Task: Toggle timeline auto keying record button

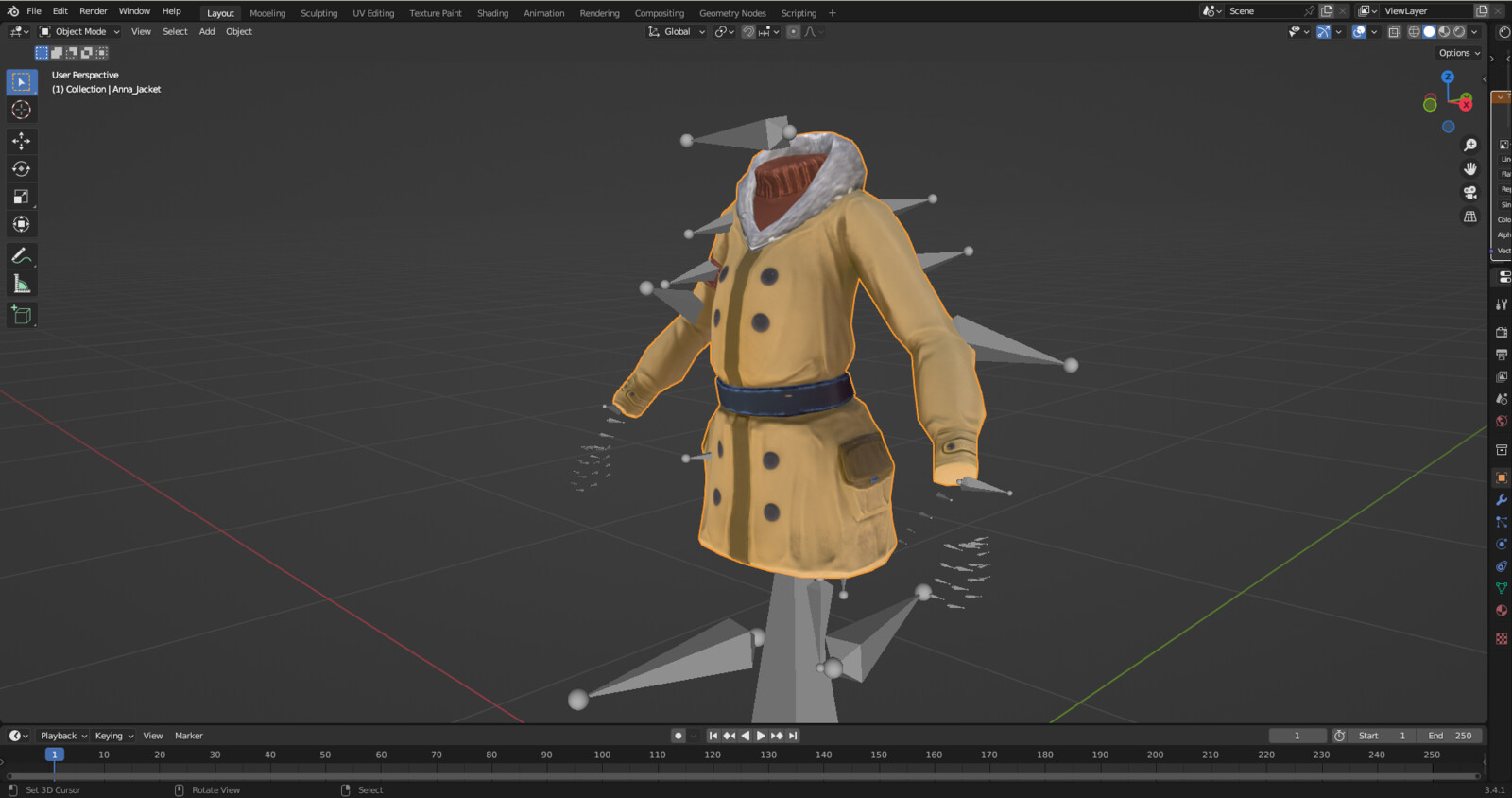Action: pos(679,736)
